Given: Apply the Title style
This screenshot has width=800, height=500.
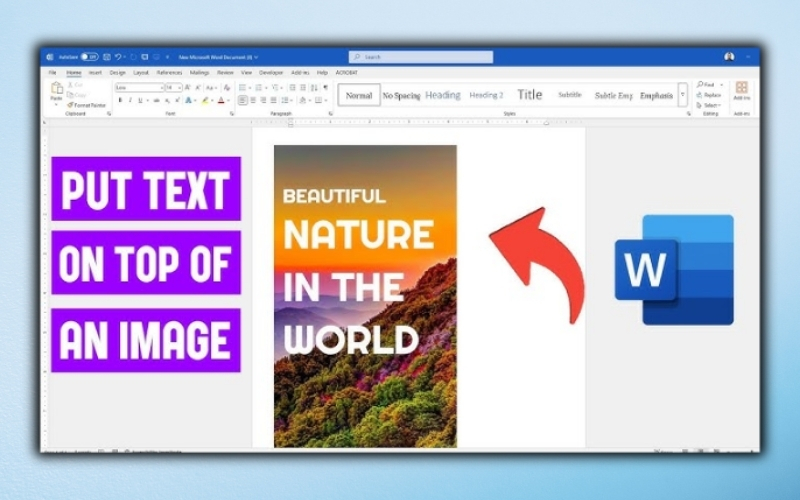Looking at the screenshot, I should (530, 95).
